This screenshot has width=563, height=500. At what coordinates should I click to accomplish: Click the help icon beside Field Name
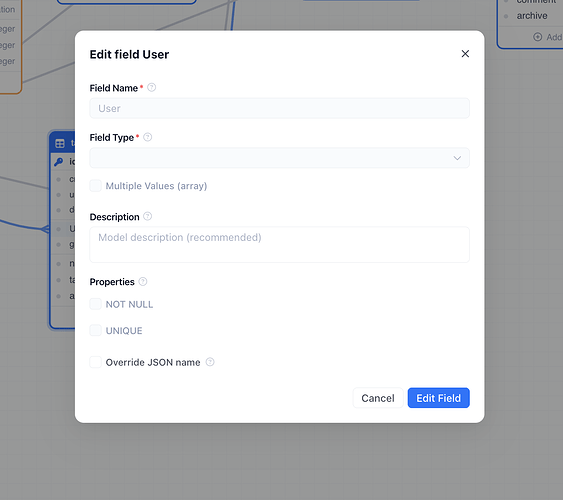pos(152,88)
